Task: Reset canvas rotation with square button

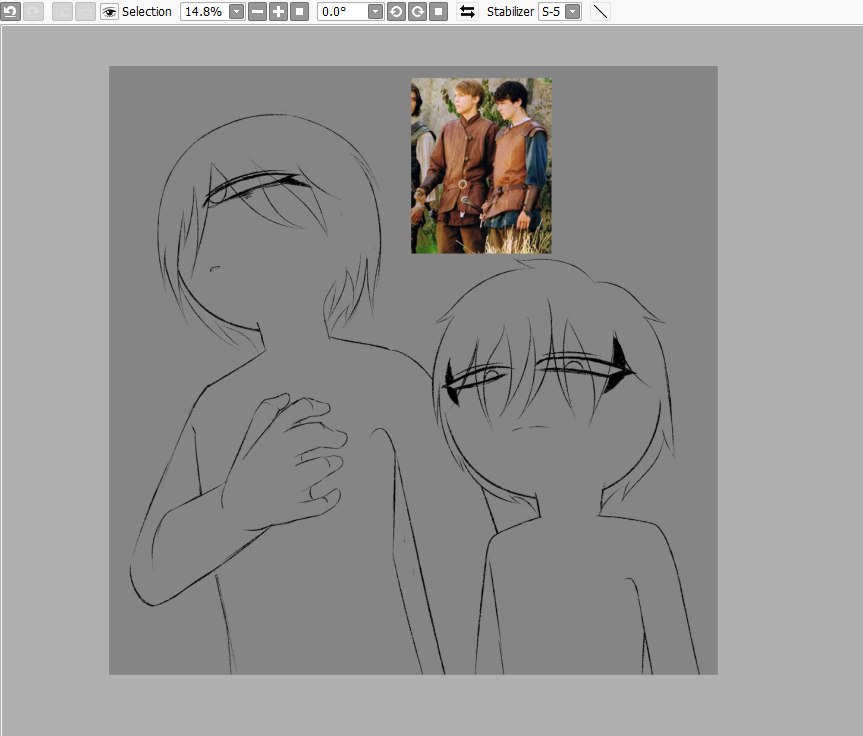Action: pos(438,12)
